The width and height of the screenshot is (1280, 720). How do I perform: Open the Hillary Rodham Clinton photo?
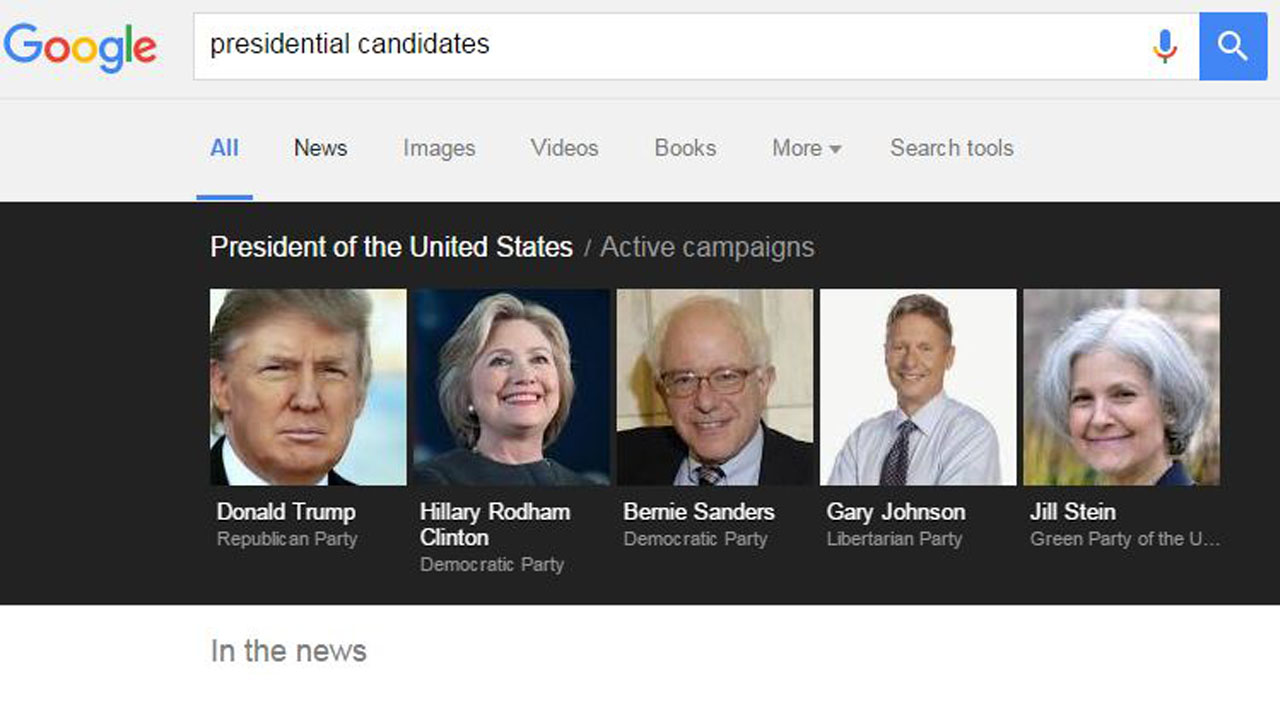point(511,387)
